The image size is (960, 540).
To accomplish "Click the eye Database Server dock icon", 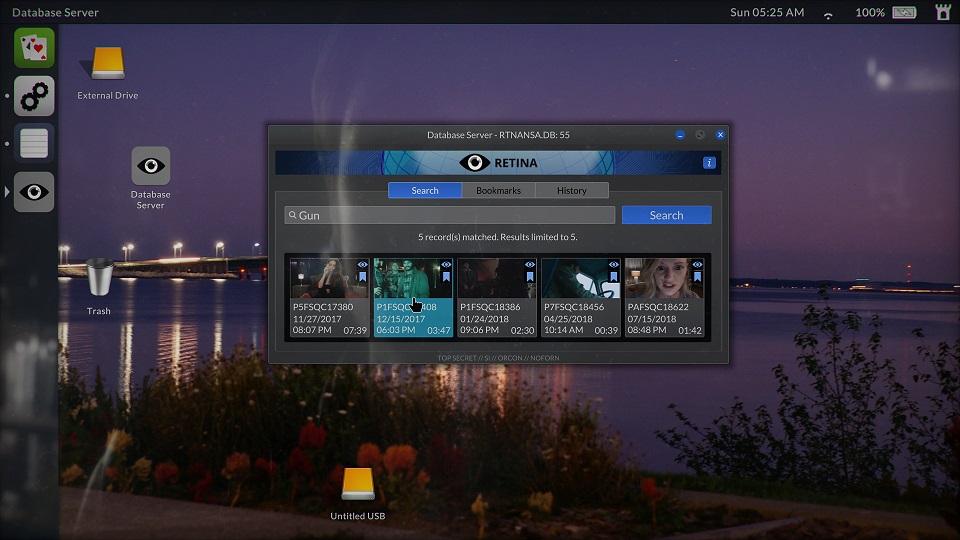I will point(34,192).
